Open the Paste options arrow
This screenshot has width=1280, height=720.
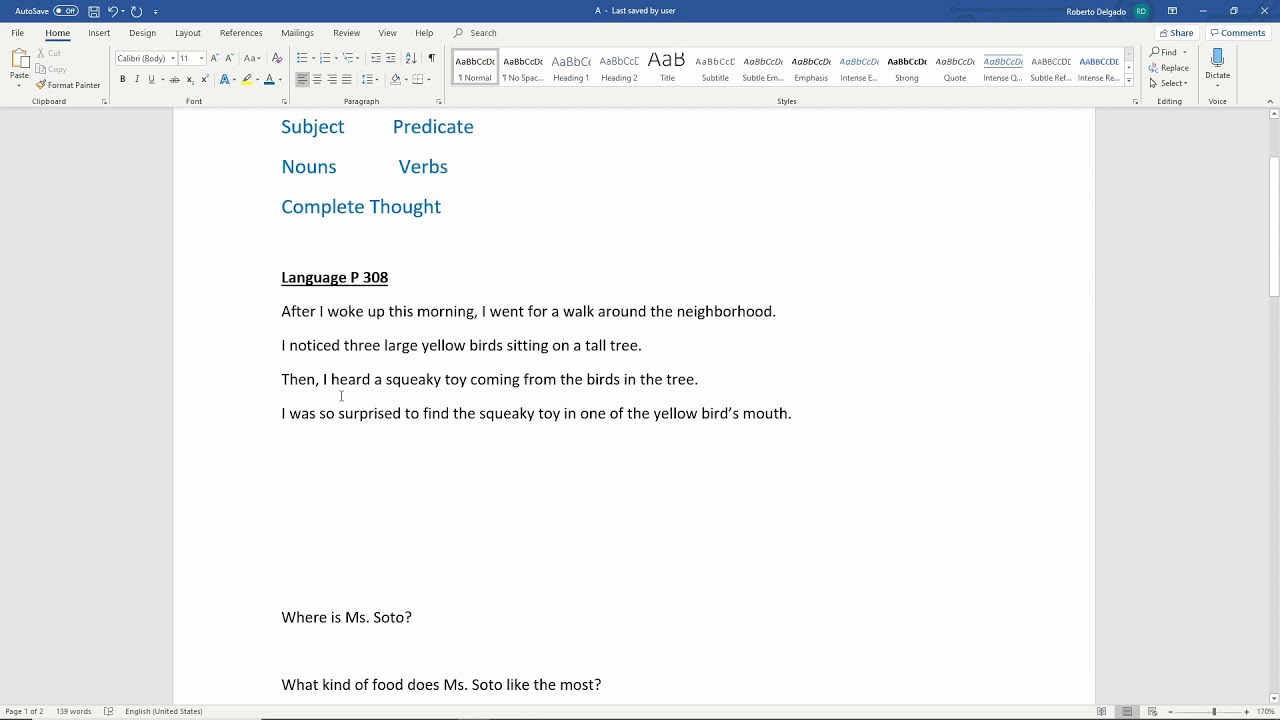click(x=19, y=85)
